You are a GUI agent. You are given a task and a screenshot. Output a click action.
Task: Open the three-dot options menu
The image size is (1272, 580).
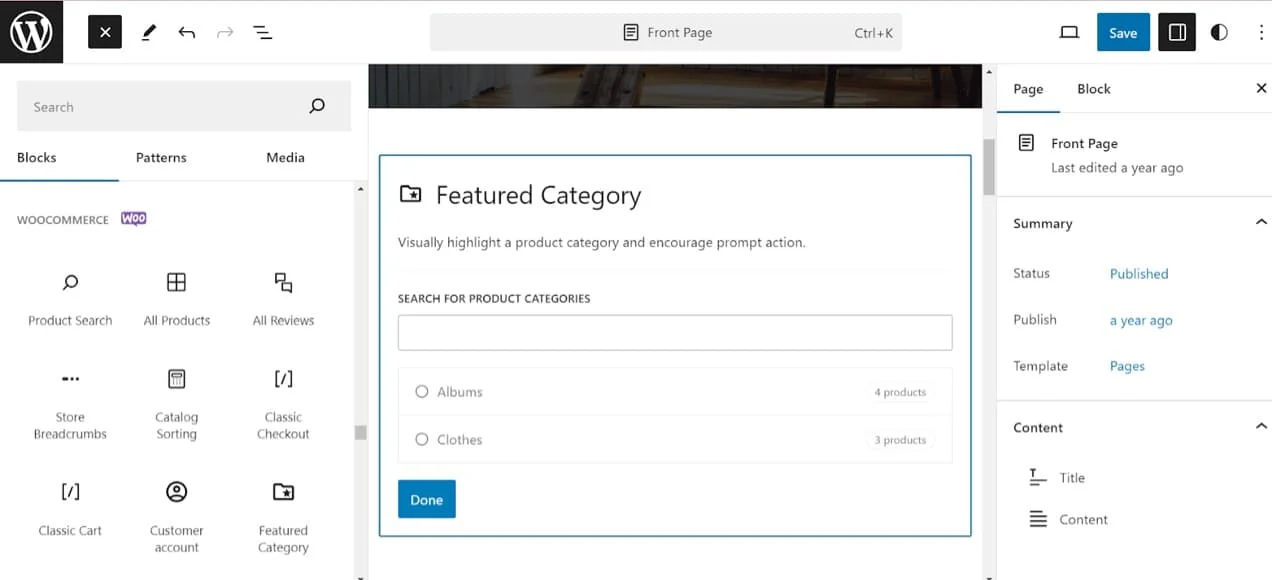click(x=1260, y=32)
